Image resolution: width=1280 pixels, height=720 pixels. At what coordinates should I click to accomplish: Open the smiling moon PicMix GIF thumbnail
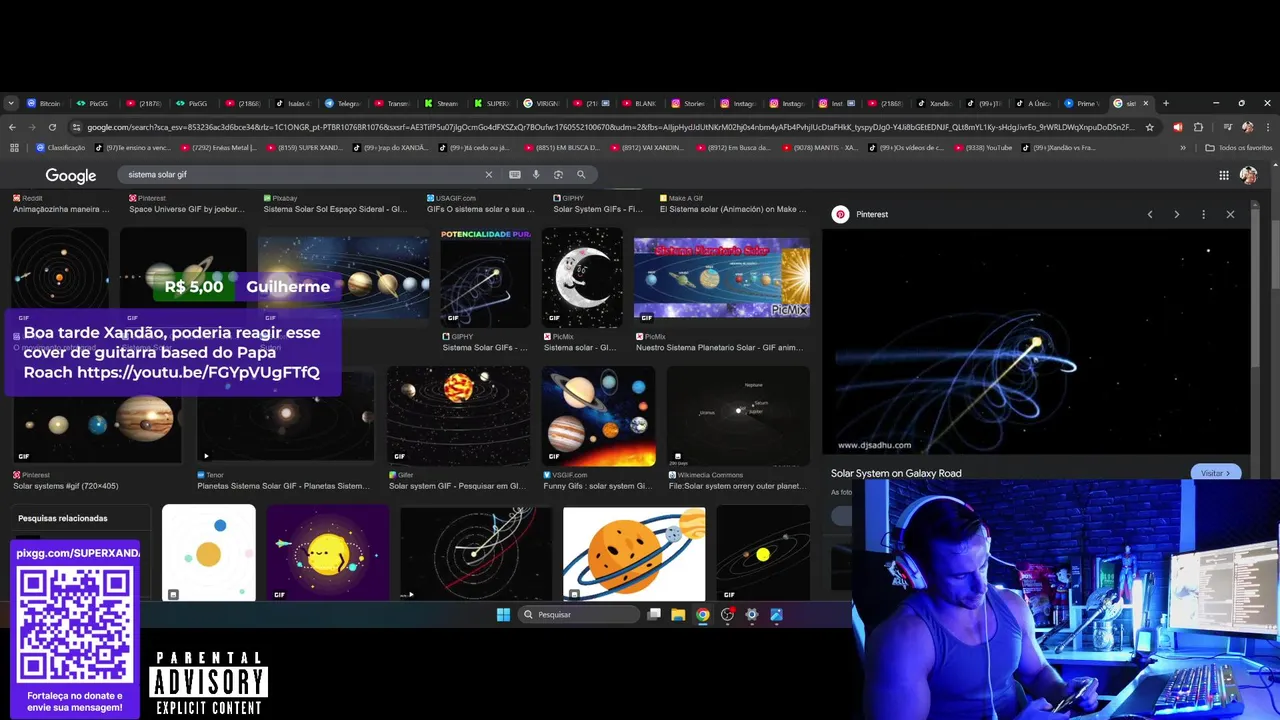[582, 278]
